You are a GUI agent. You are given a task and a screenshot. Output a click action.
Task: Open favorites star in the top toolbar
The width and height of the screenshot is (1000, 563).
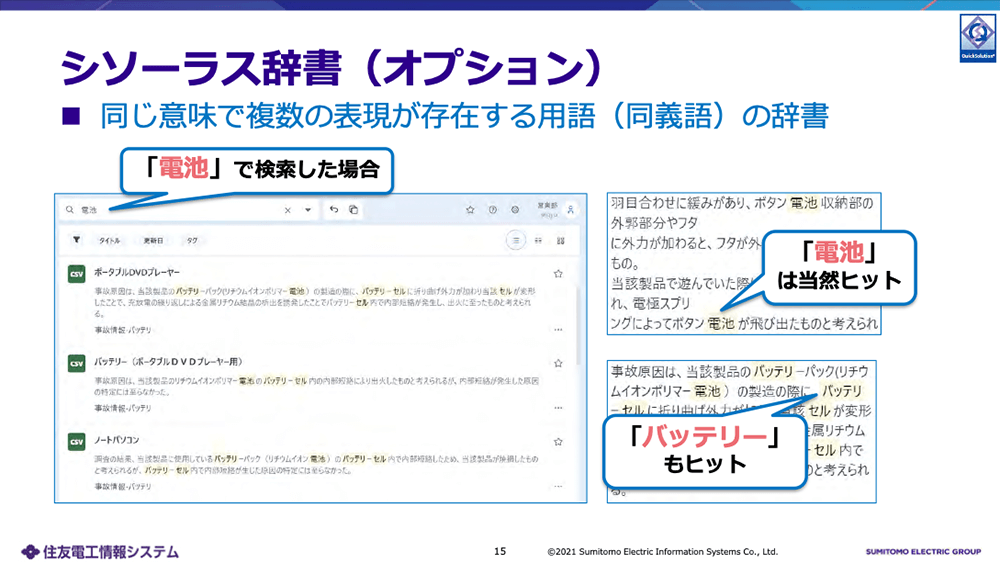click(x=470, y=210)
